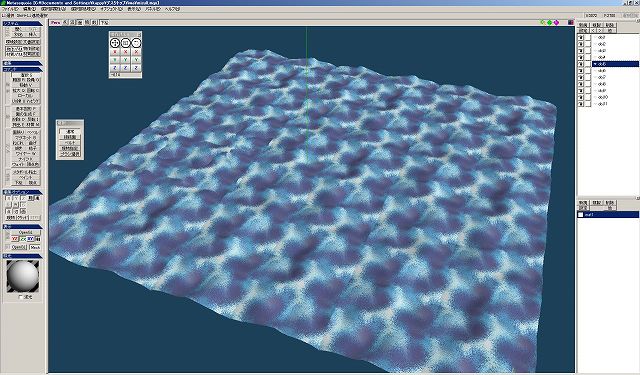Select the obj9 row in object list
The height and width of the screenshot is (375, 640).
pyautogui.click(x=616, y=91)
